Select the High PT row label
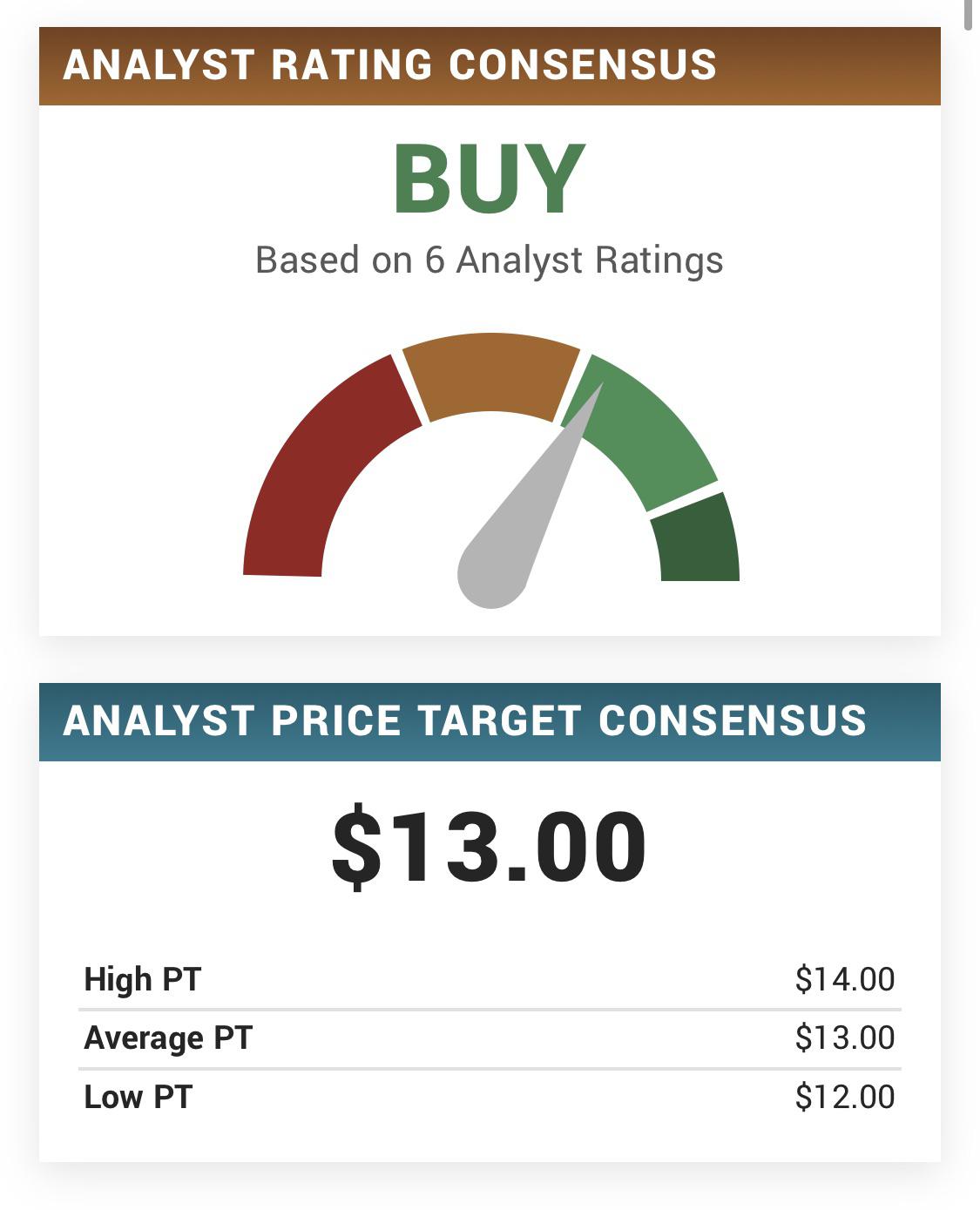Screen dimensions: 980x1210 pyautogui.click(x=143, y=979)
